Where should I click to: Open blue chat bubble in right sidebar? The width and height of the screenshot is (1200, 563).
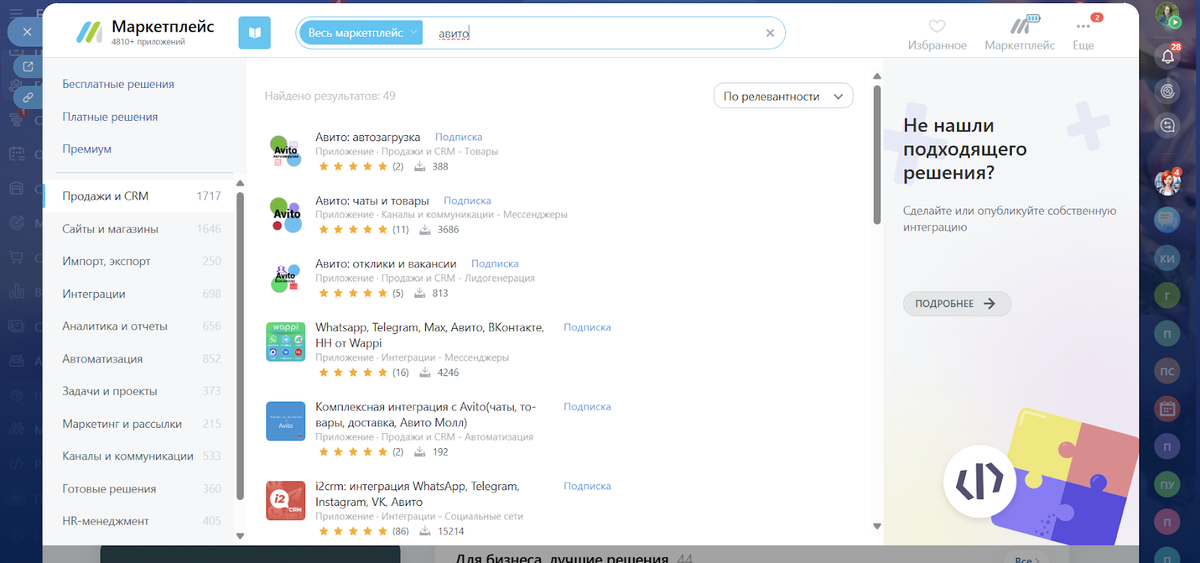click(x=1167, y=220)
